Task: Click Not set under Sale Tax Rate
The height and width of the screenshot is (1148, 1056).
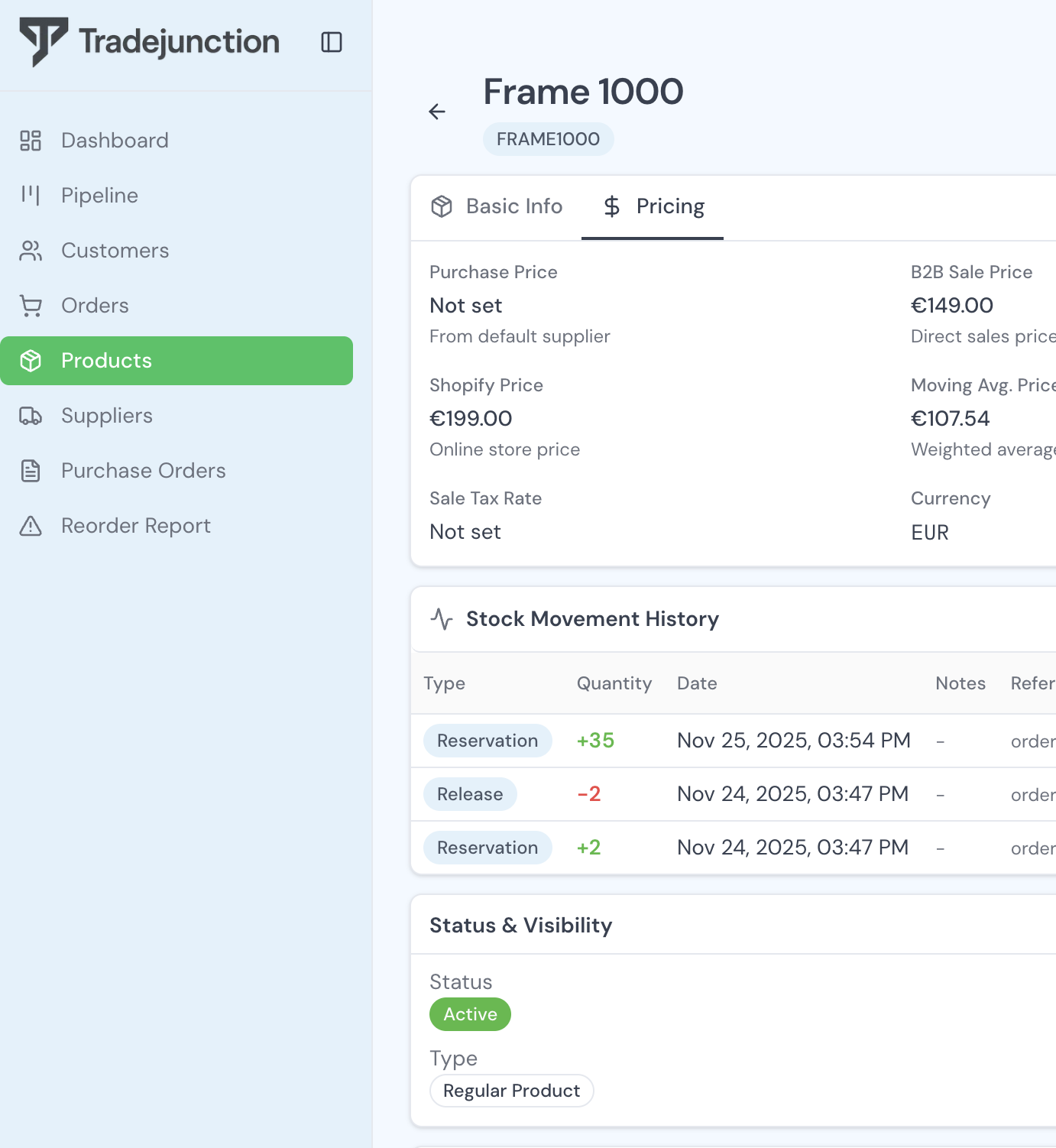Action: coord(465,532)
